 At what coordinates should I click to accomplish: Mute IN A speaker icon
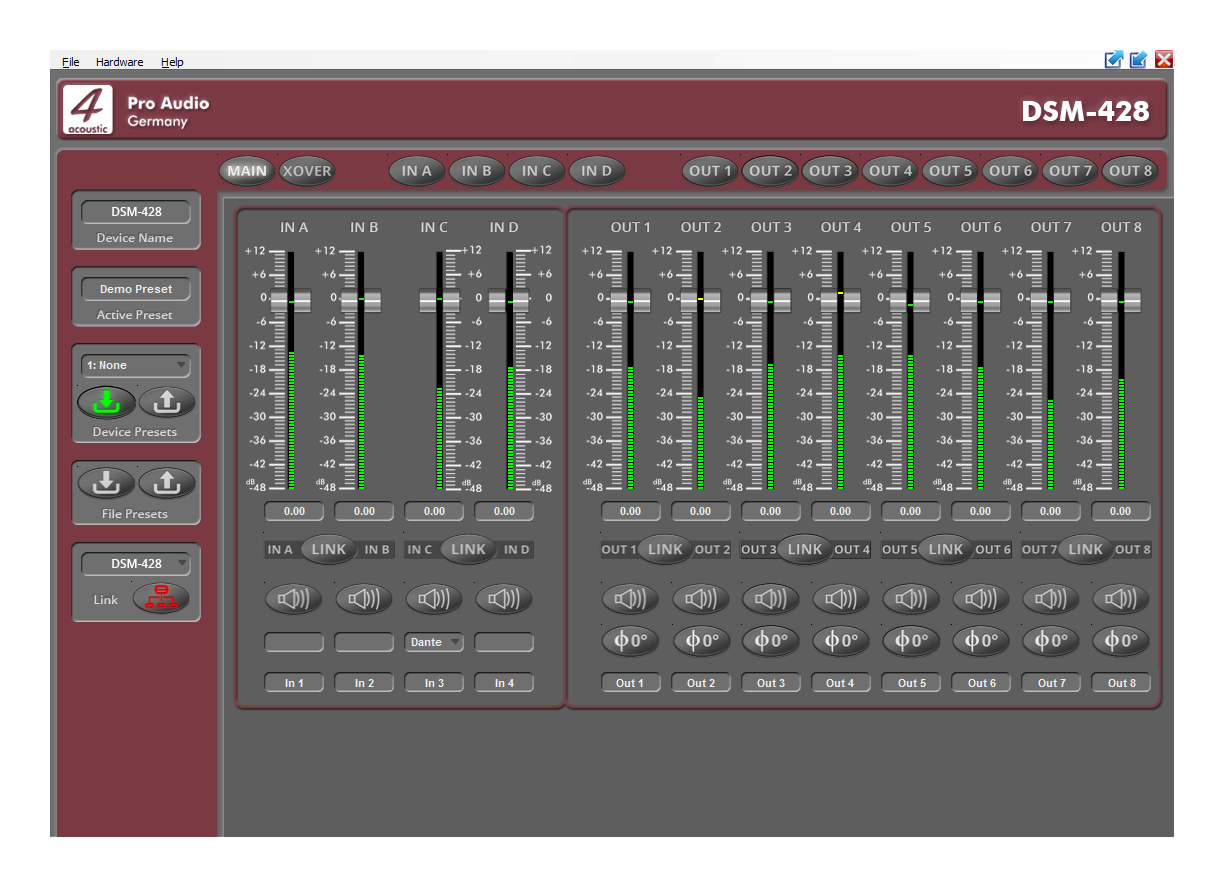tap(294, 599)
